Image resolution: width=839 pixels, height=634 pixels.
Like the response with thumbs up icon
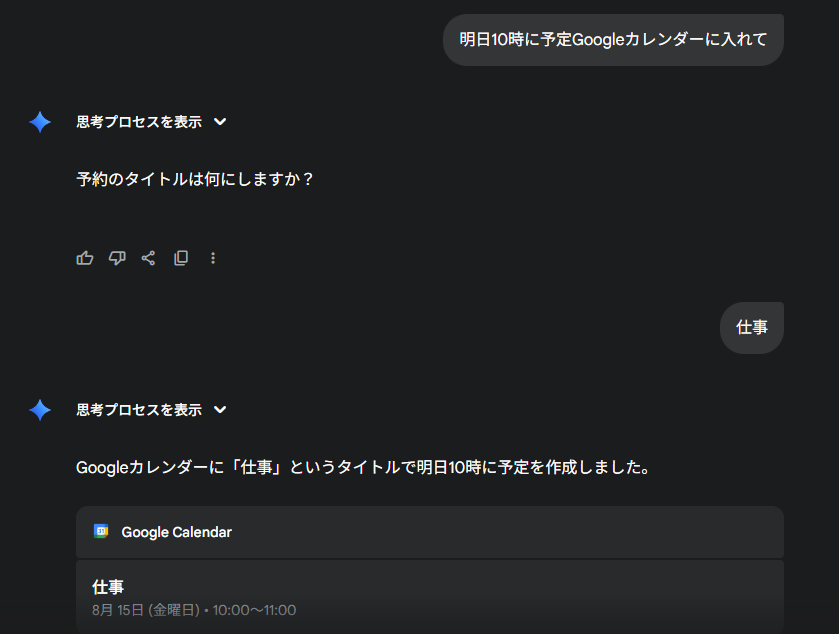pyautogui.click(x=85, y=258)
